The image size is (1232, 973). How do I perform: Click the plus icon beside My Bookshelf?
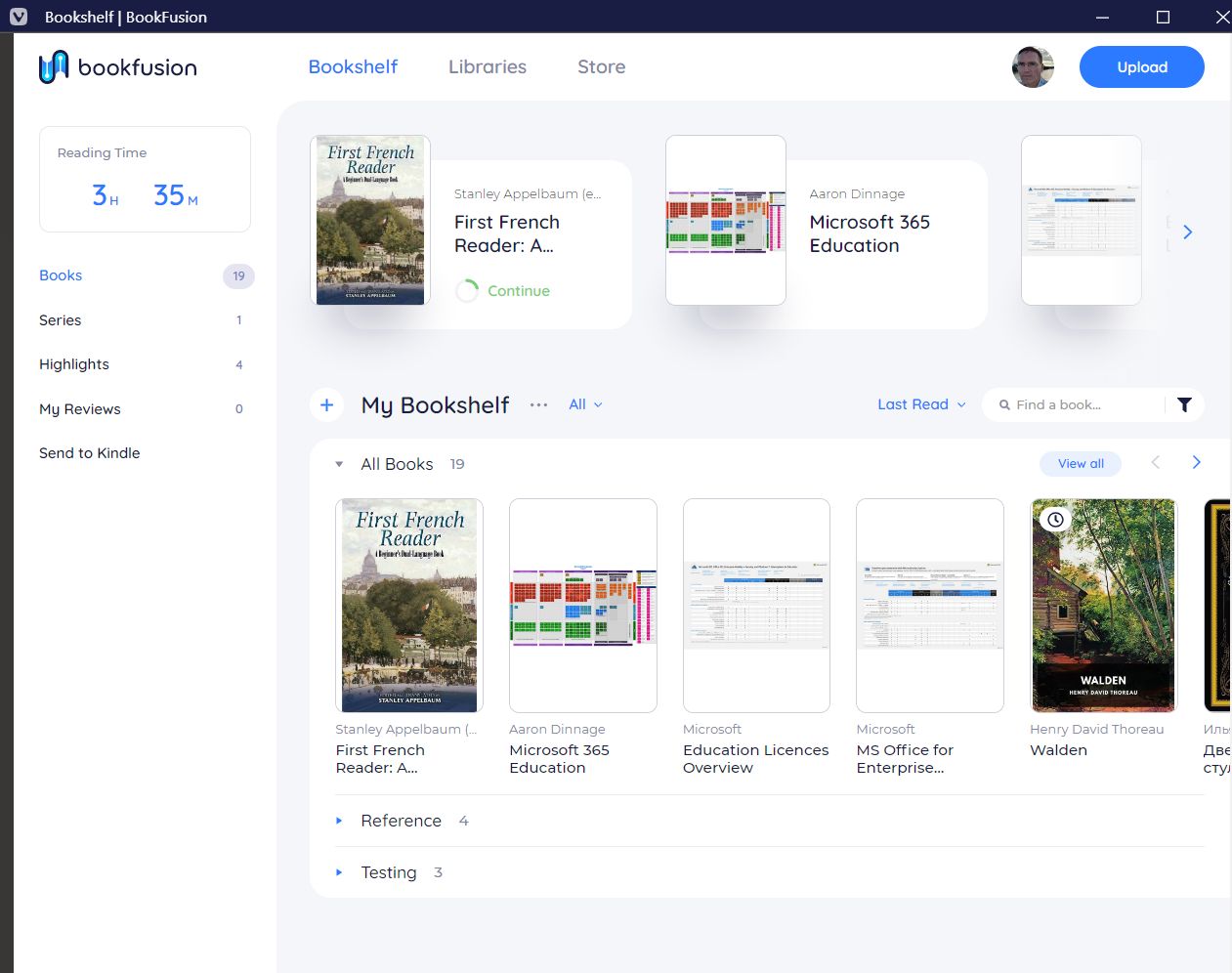click(326, 404)
